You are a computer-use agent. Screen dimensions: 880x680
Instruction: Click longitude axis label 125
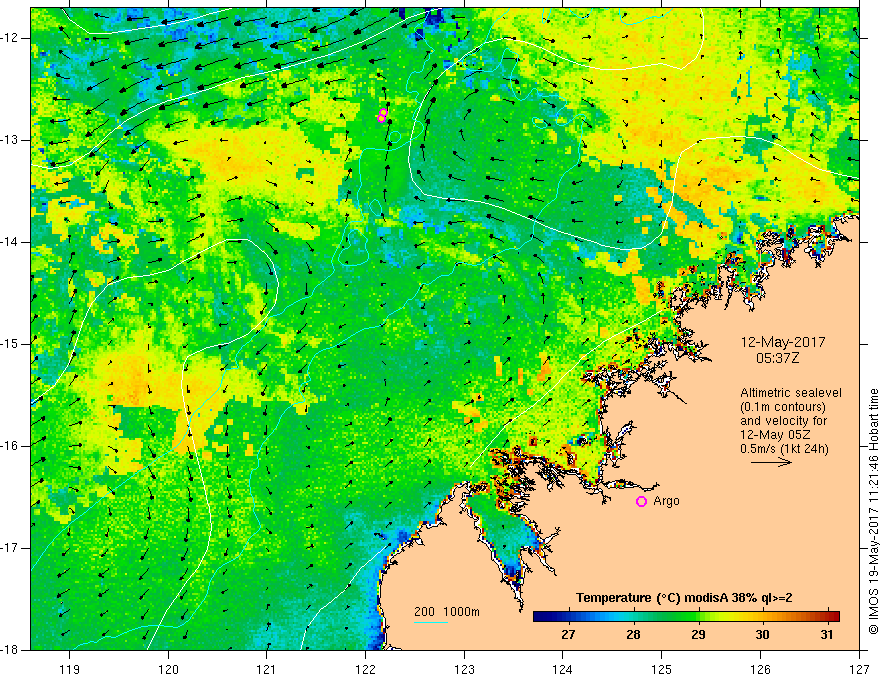pos(662,669)
